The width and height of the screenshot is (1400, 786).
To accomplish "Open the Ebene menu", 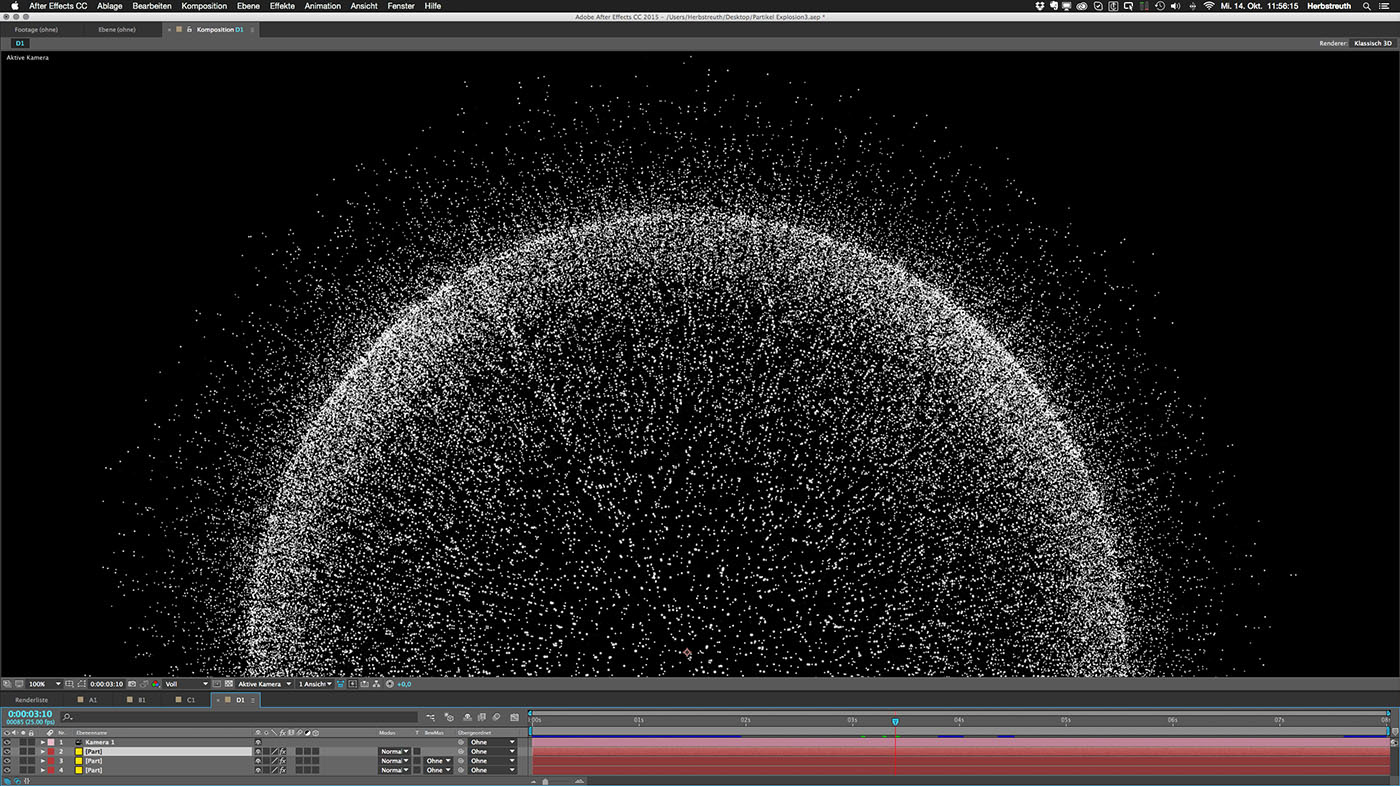I will [248, 6].
